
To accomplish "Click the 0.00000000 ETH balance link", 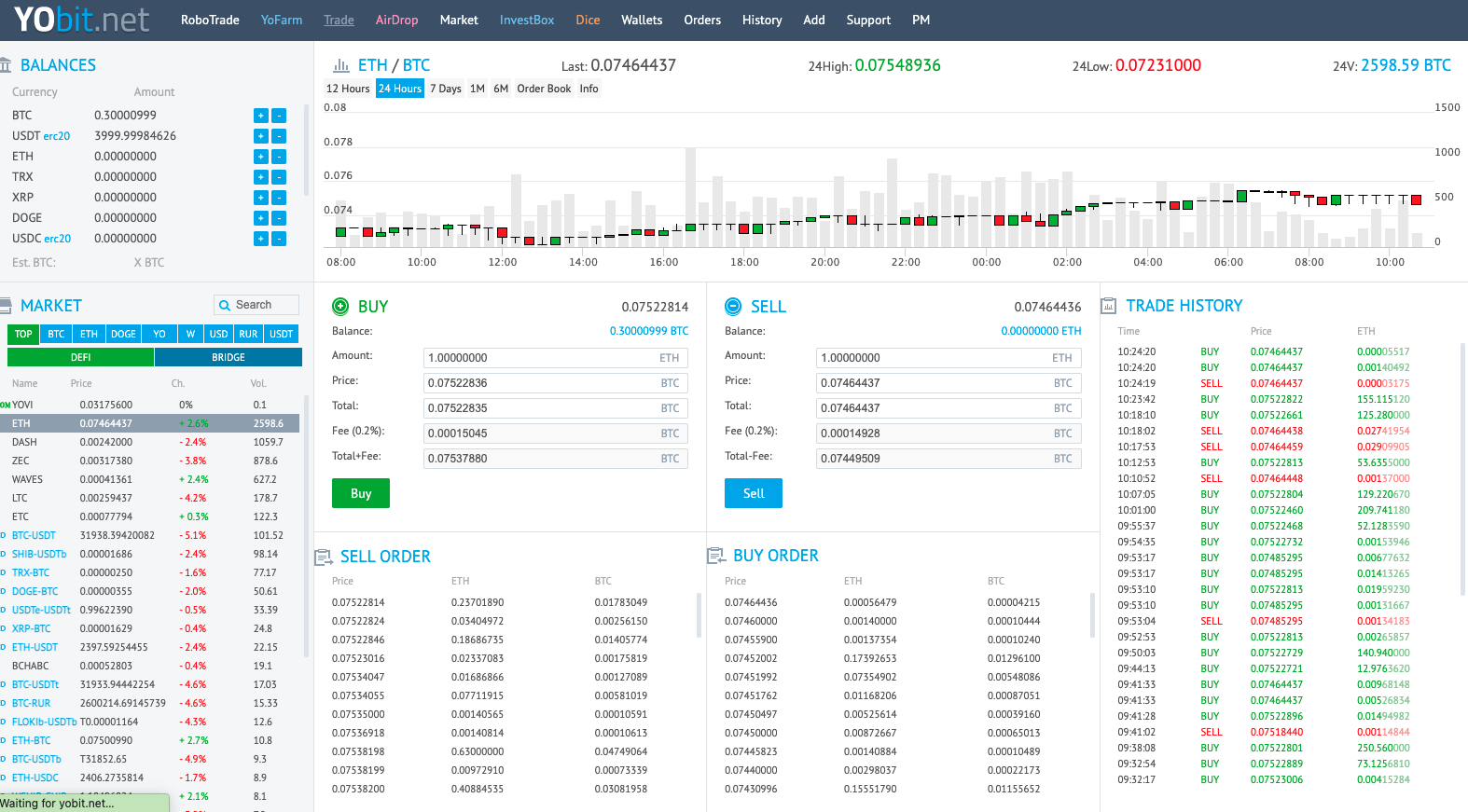I will tap(1041, 331).
